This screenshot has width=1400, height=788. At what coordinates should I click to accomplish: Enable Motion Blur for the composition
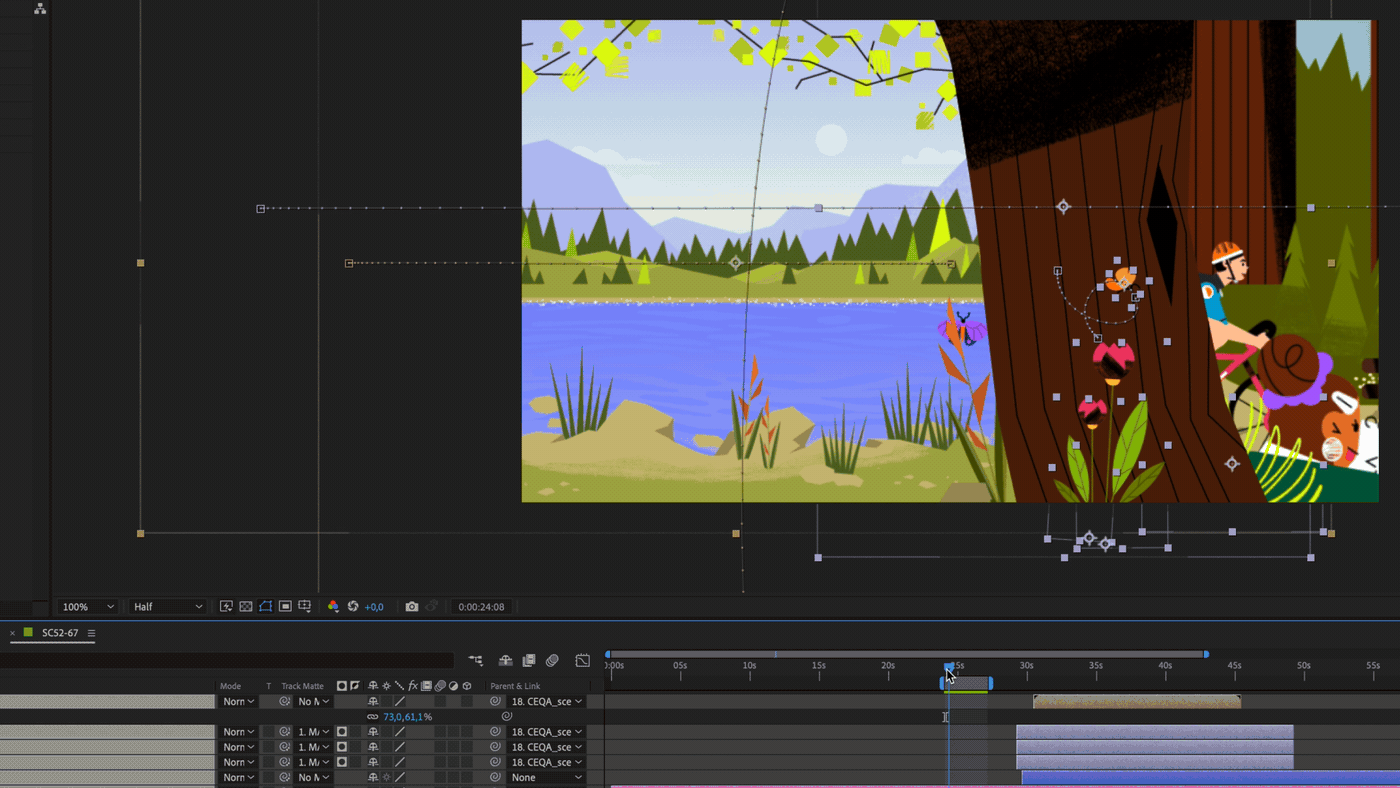[552, 661]
